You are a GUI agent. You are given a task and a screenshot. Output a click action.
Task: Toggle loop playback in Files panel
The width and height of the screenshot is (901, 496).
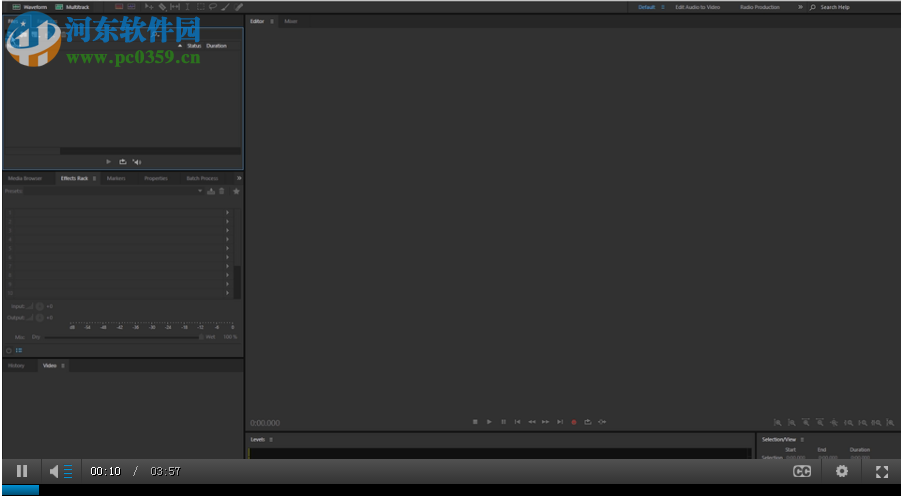[x=122, y=162]
